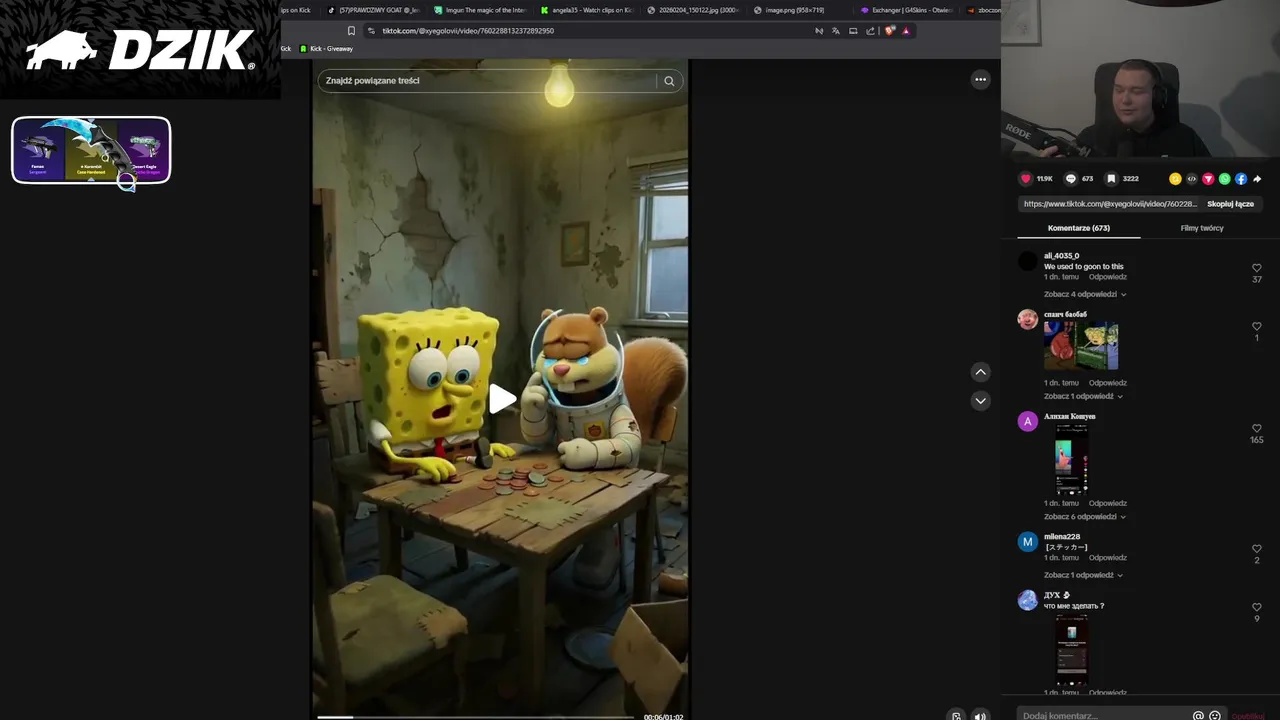1280x720 pixels.
Task: Open the three-dots more options menu
Action: click(x=980, y=79)
